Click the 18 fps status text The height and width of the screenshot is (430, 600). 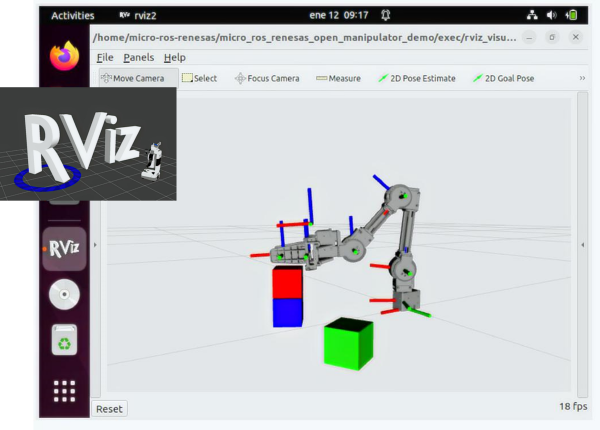(x=573, y=406)
